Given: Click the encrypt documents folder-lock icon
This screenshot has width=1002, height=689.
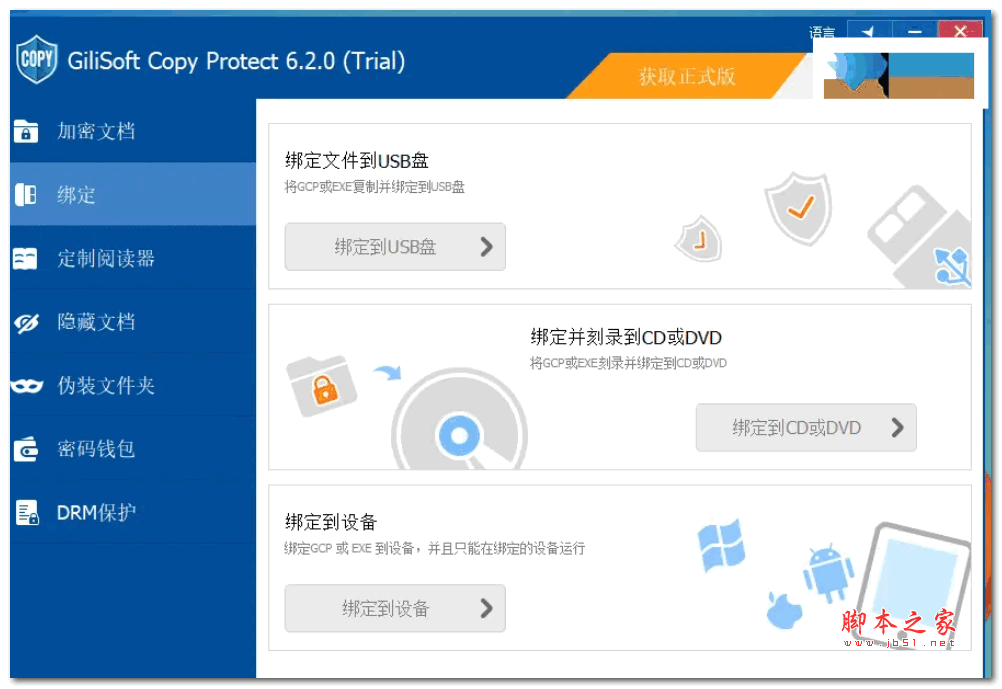Looking at the screenshot, I should coord(26,131).
